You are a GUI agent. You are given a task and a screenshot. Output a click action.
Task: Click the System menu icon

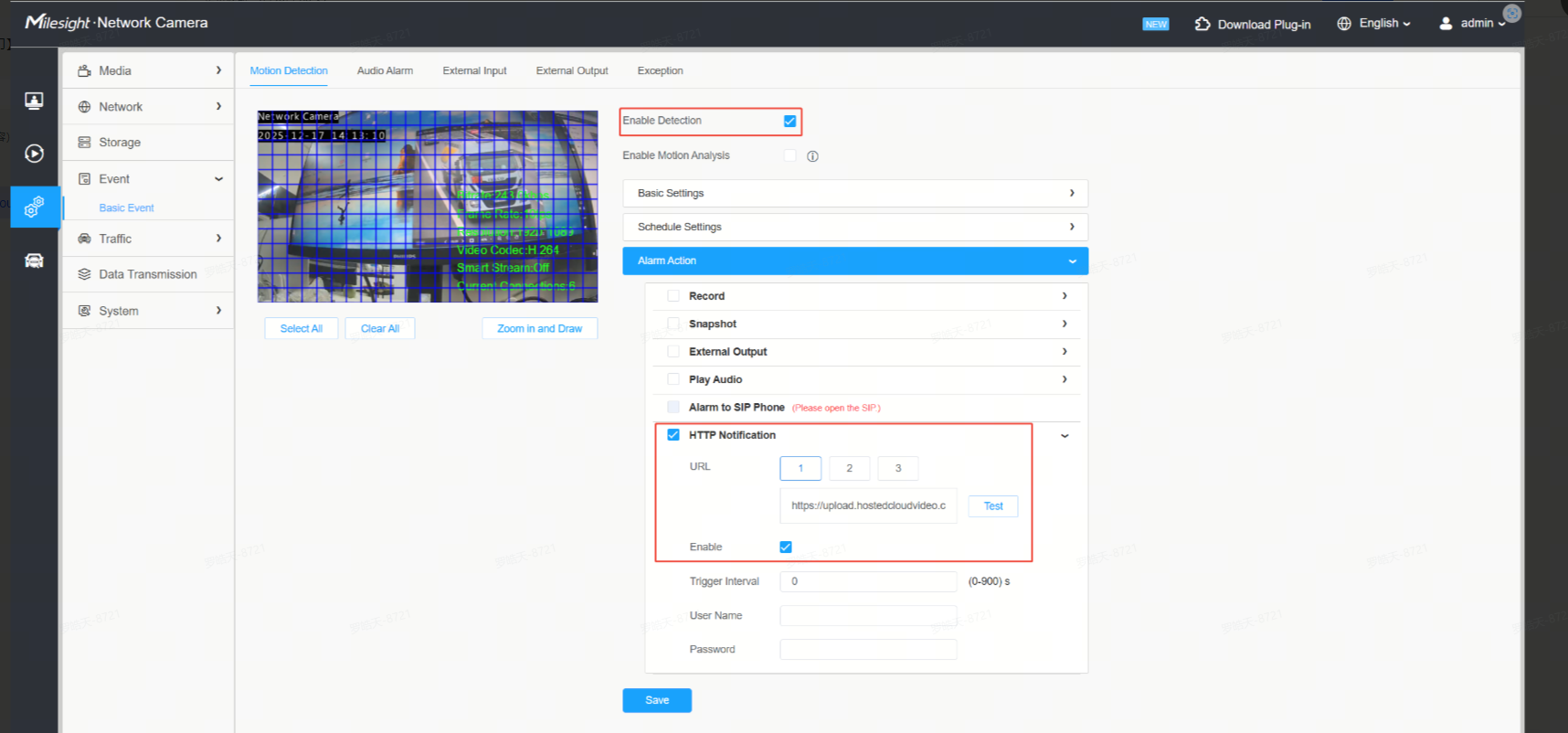(x=84, y=311)
